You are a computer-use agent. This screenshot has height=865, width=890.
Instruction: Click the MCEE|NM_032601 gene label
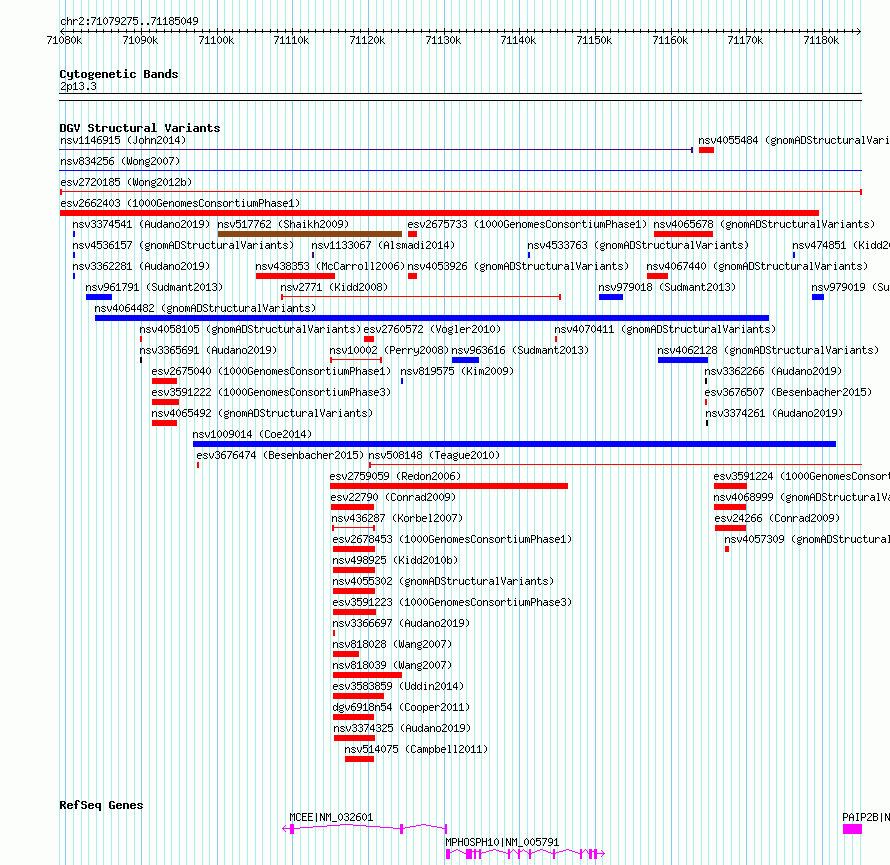331,817
